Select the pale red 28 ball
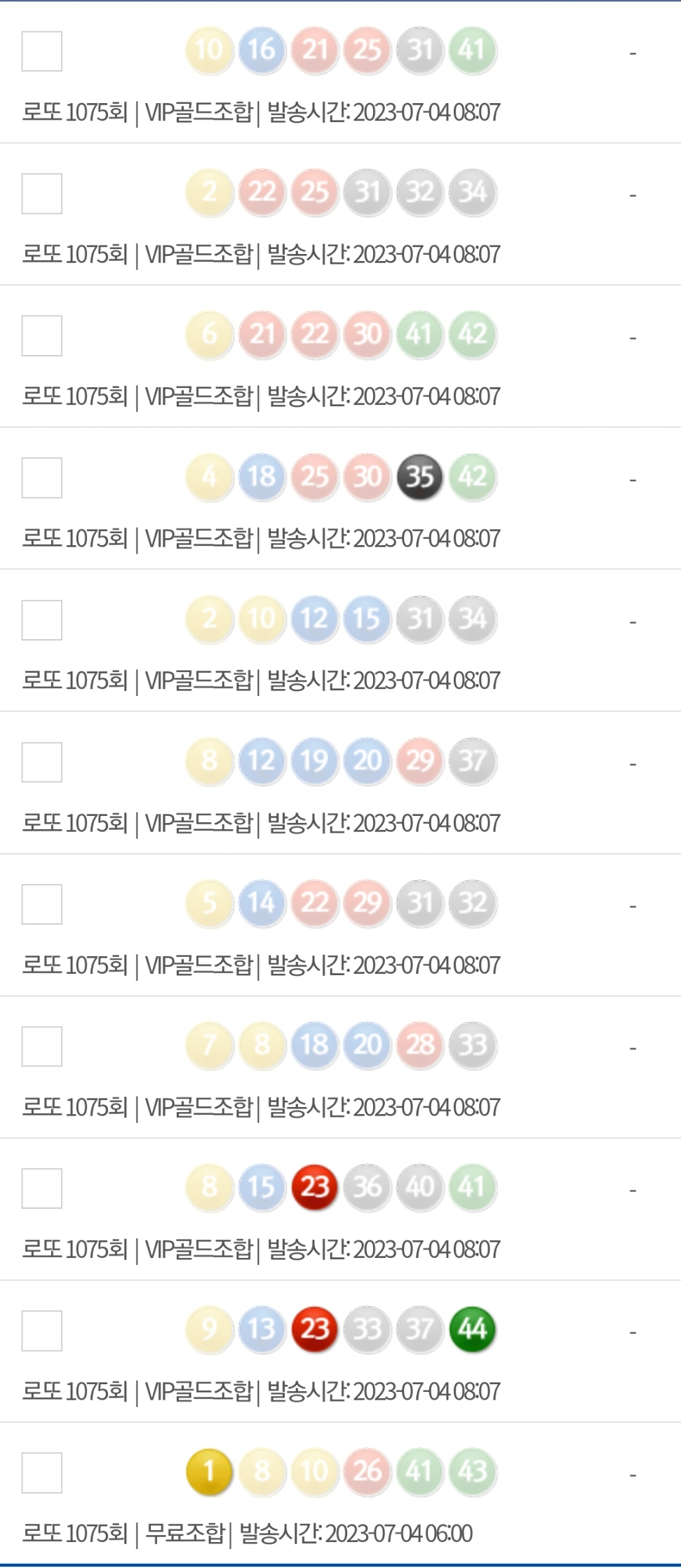The image size is (681, 1568). pos(419,1045)
